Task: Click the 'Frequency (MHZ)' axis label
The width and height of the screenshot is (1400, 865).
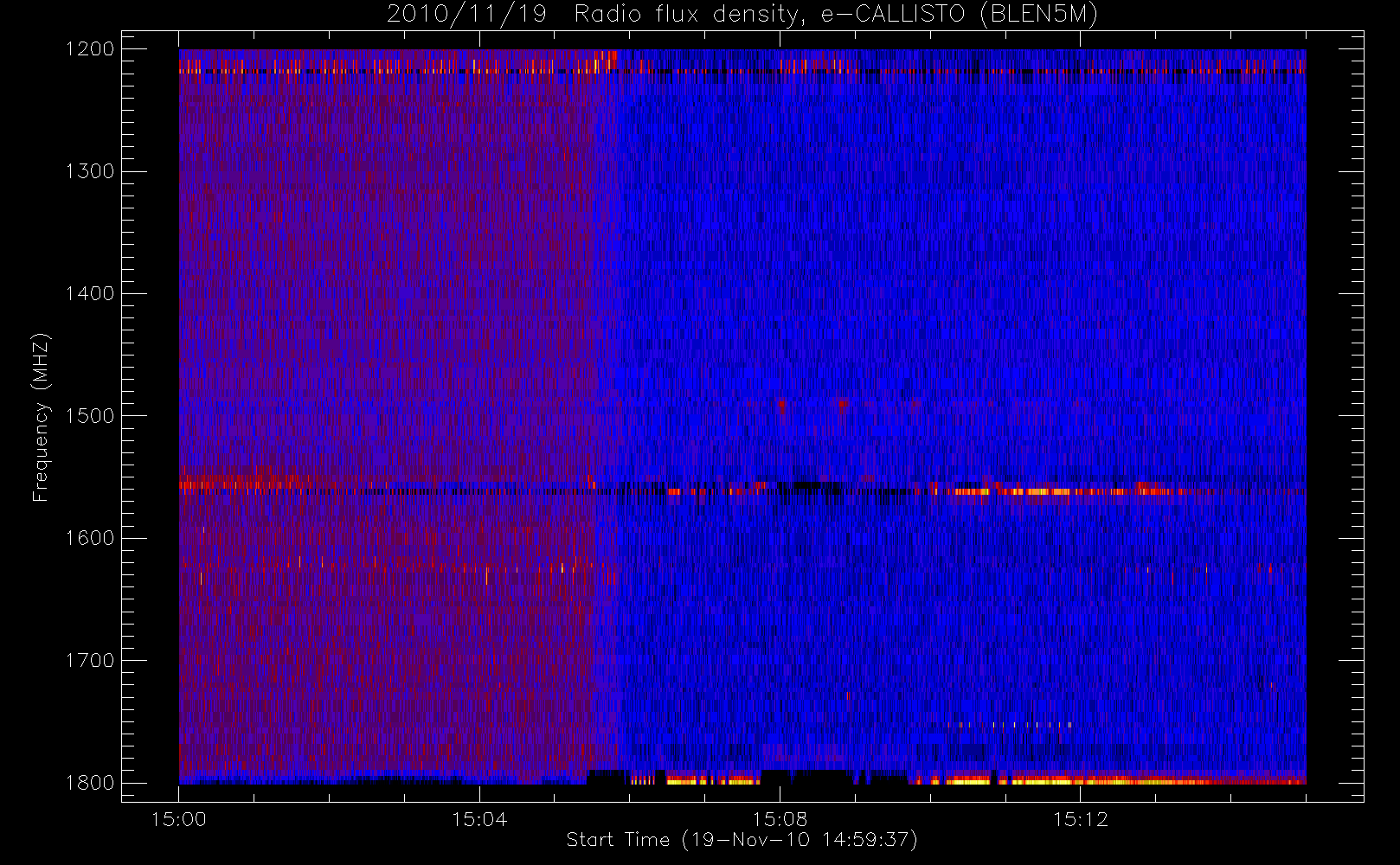Action: coord(41,417)
